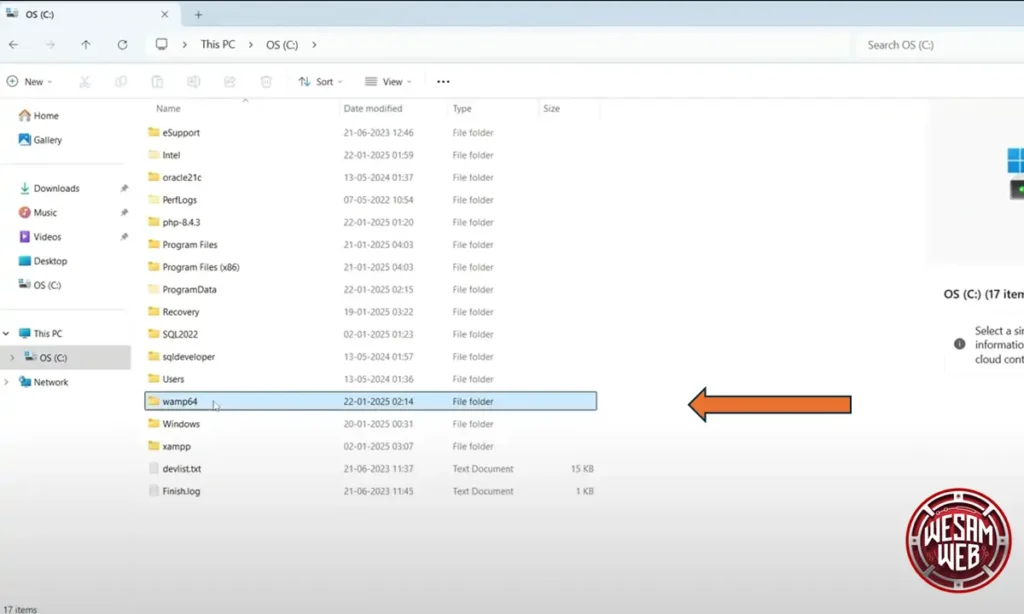Open Desktop in the navigation pane
Image resolution: width=1024 pixels, height=614 pixels.
pos(42,261)
